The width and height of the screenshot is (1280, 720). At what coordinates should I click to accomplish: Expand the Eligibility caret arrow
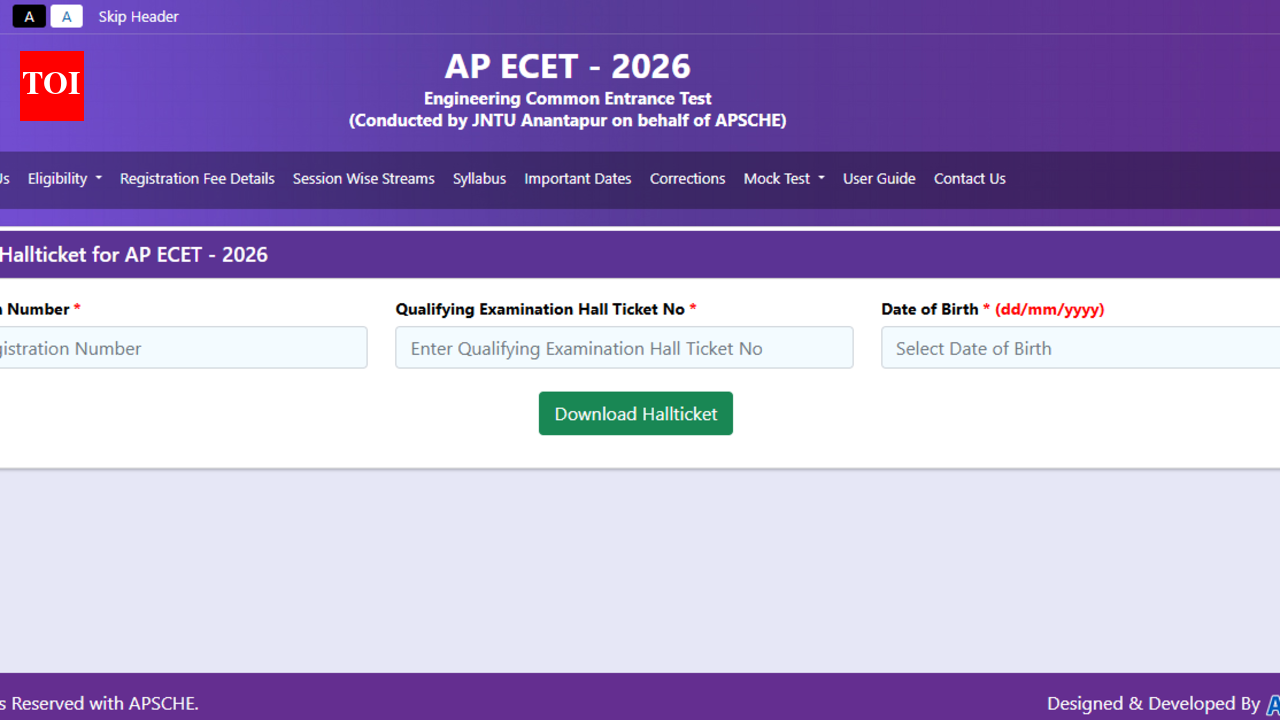click(x=99, y=180)
